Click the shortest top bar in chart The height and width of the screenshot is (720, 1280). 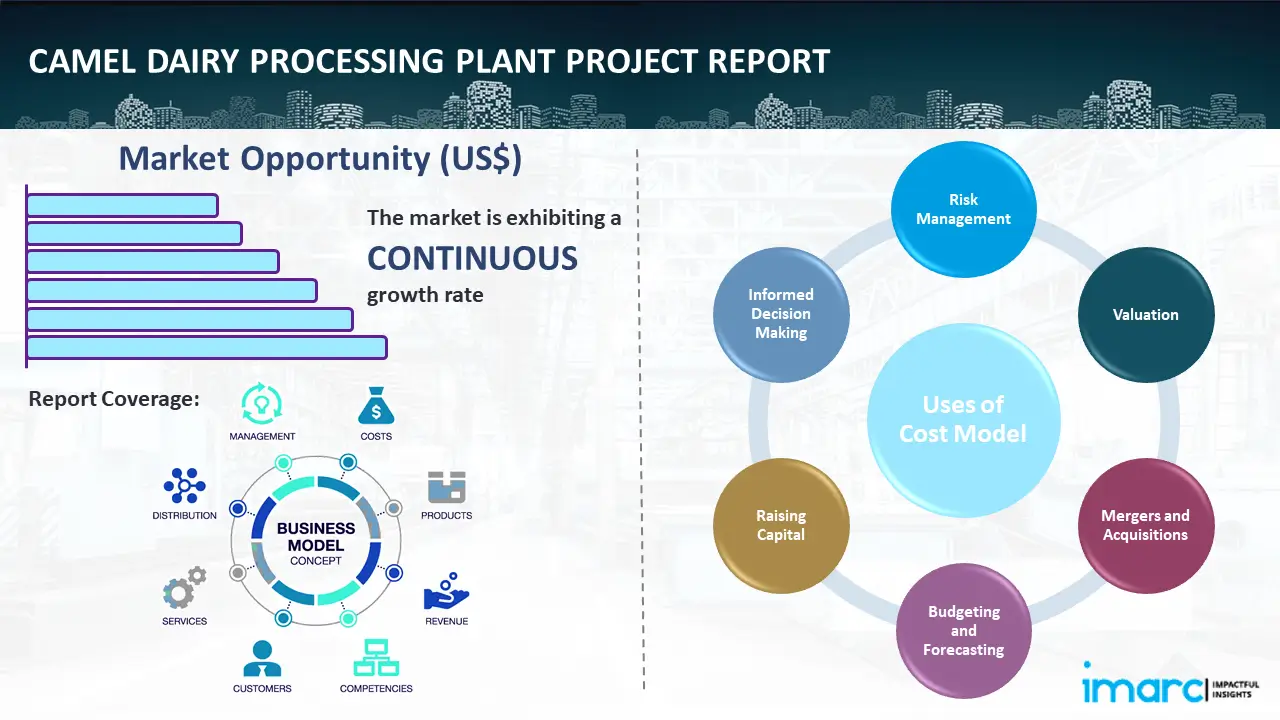122,205
